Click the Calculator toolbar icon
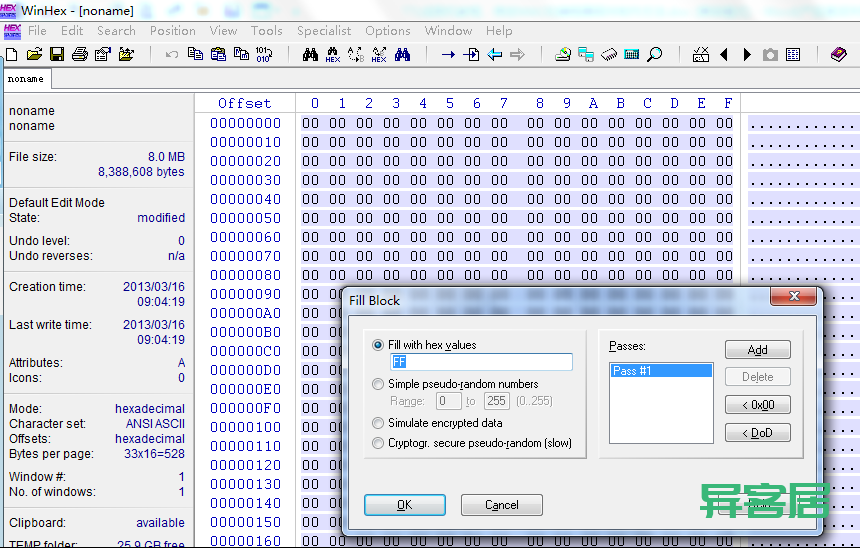 (x=632, y=54)
